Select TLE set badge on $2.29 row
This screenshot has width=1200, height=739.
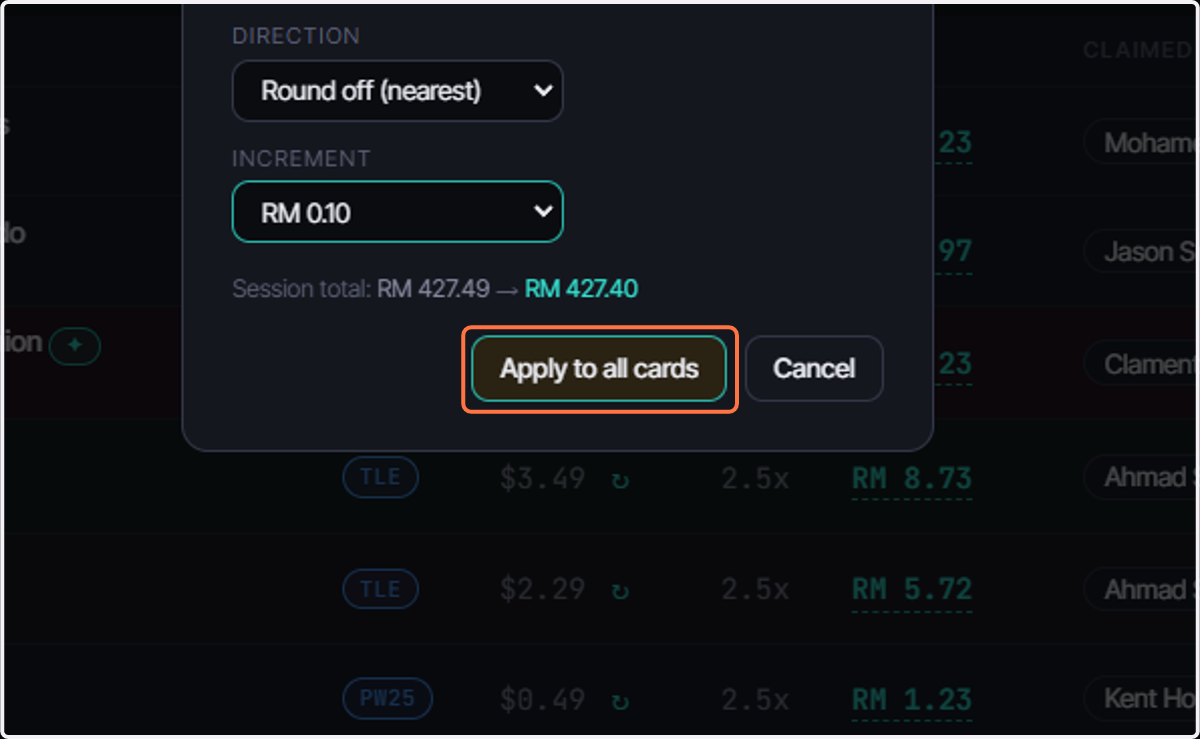pos(380,590)
